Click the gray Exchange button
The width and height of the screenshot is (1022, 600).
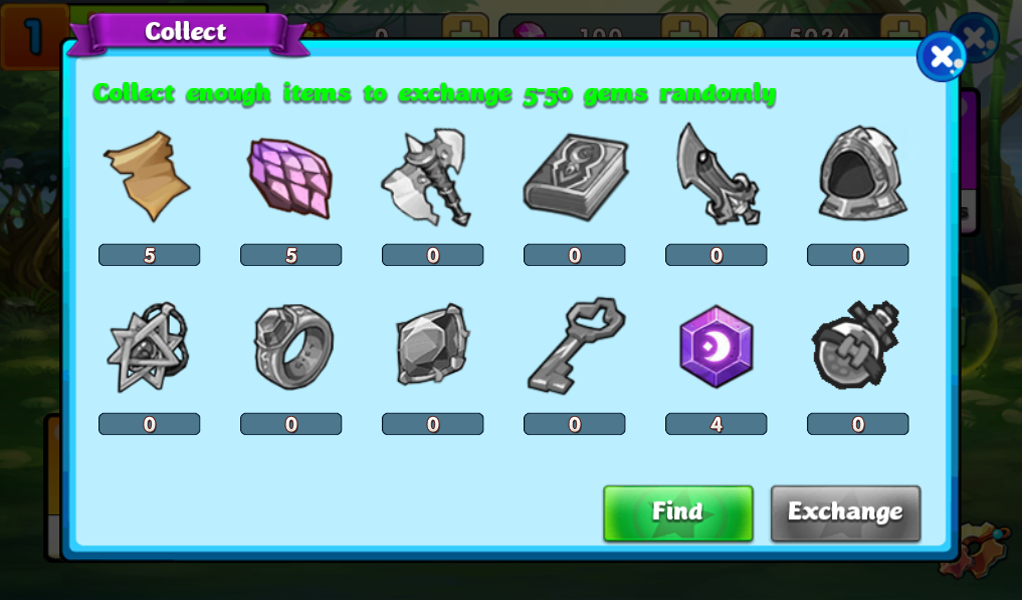coord(845,513)
